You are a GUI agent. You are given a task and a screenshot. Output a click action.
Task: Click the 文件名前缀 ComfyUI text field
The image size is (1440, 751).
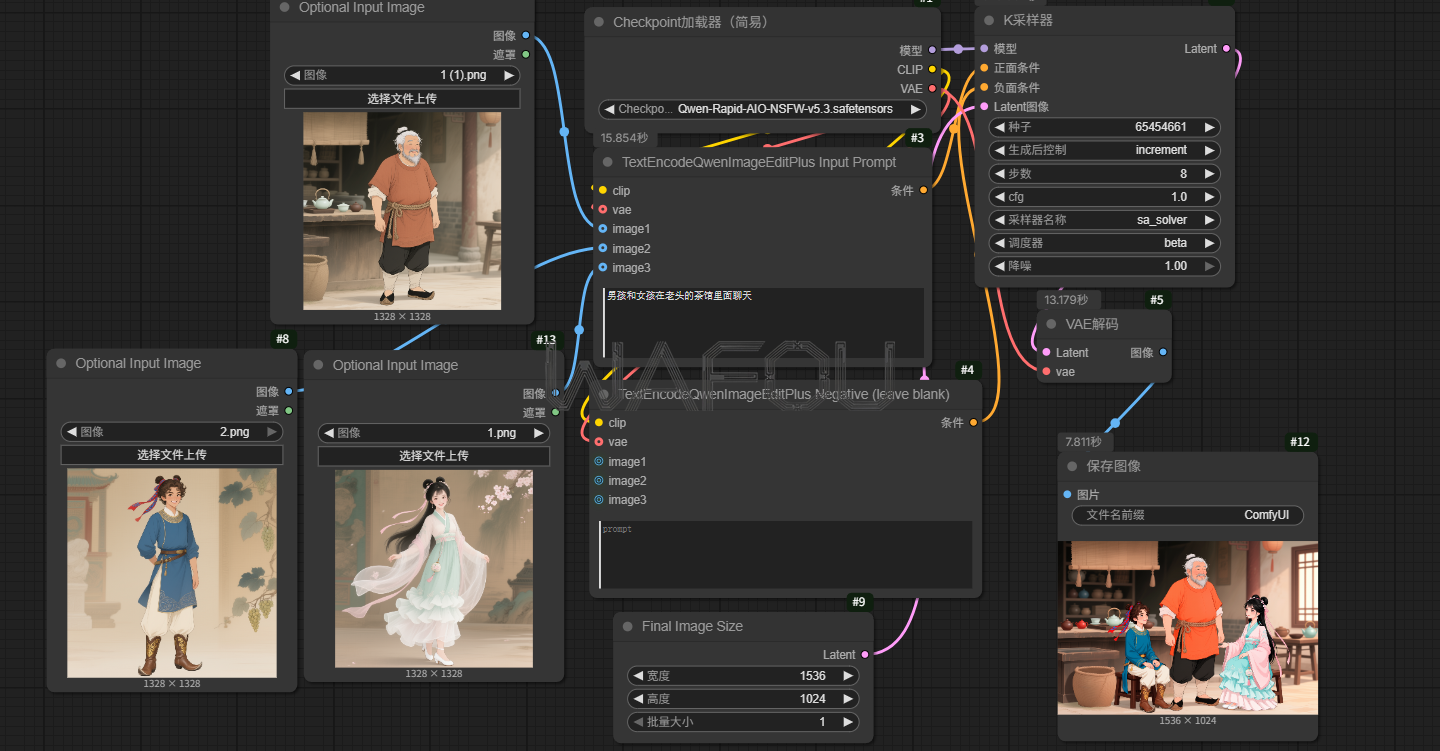point(1187,515)
